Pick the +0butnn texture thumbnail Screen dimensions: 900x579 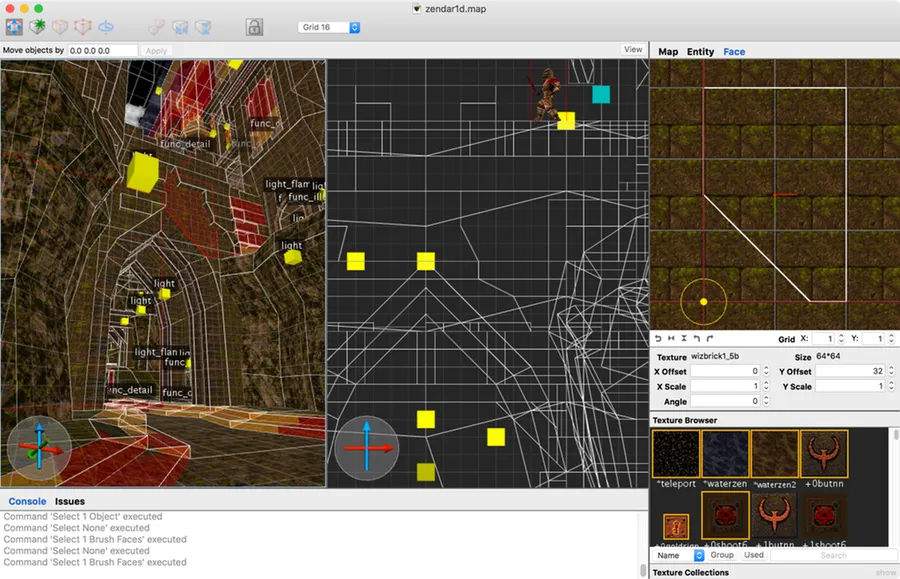pos(824,454)
